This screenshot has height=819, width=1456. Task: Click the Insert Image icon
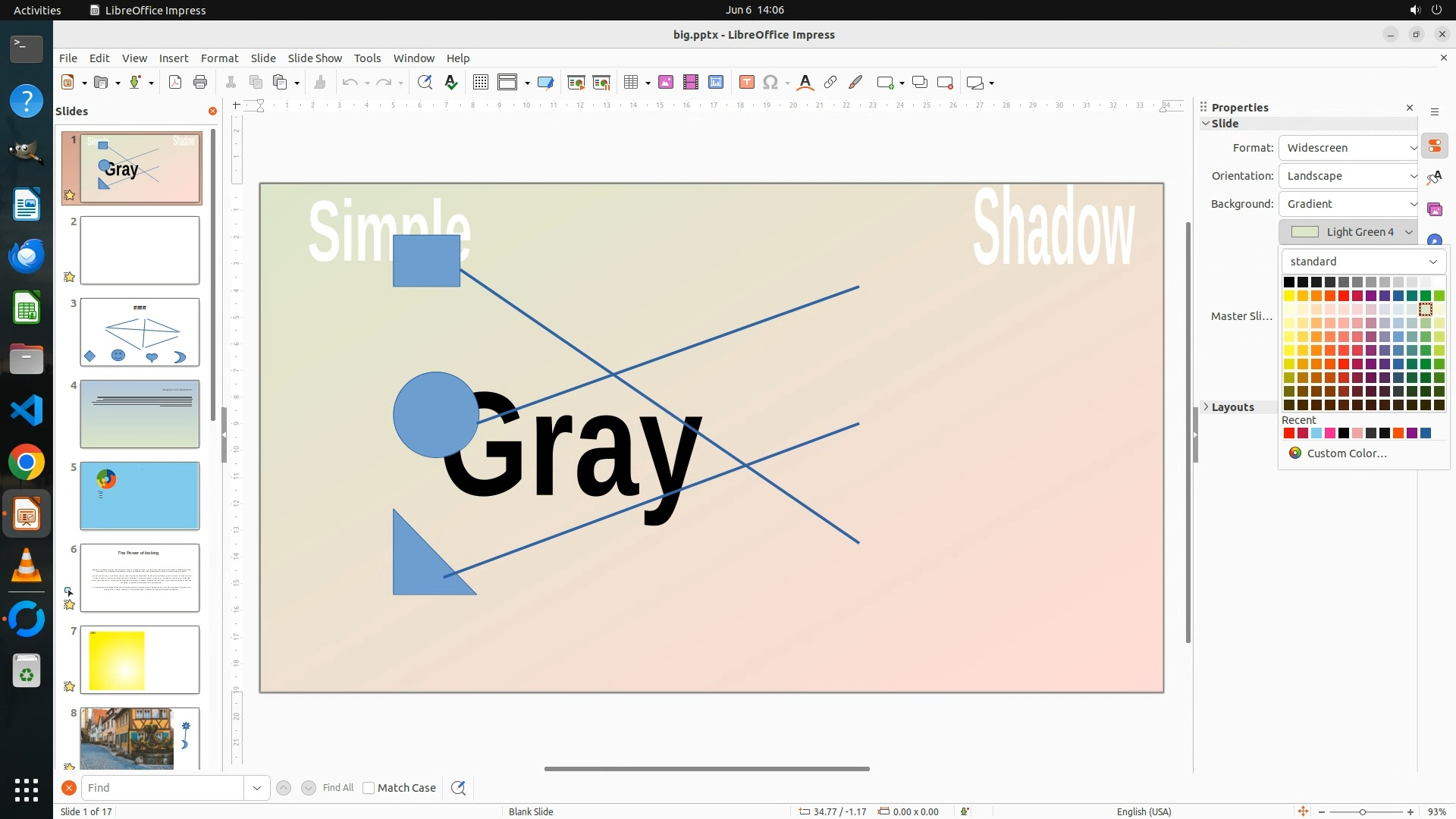click(666, 83)
